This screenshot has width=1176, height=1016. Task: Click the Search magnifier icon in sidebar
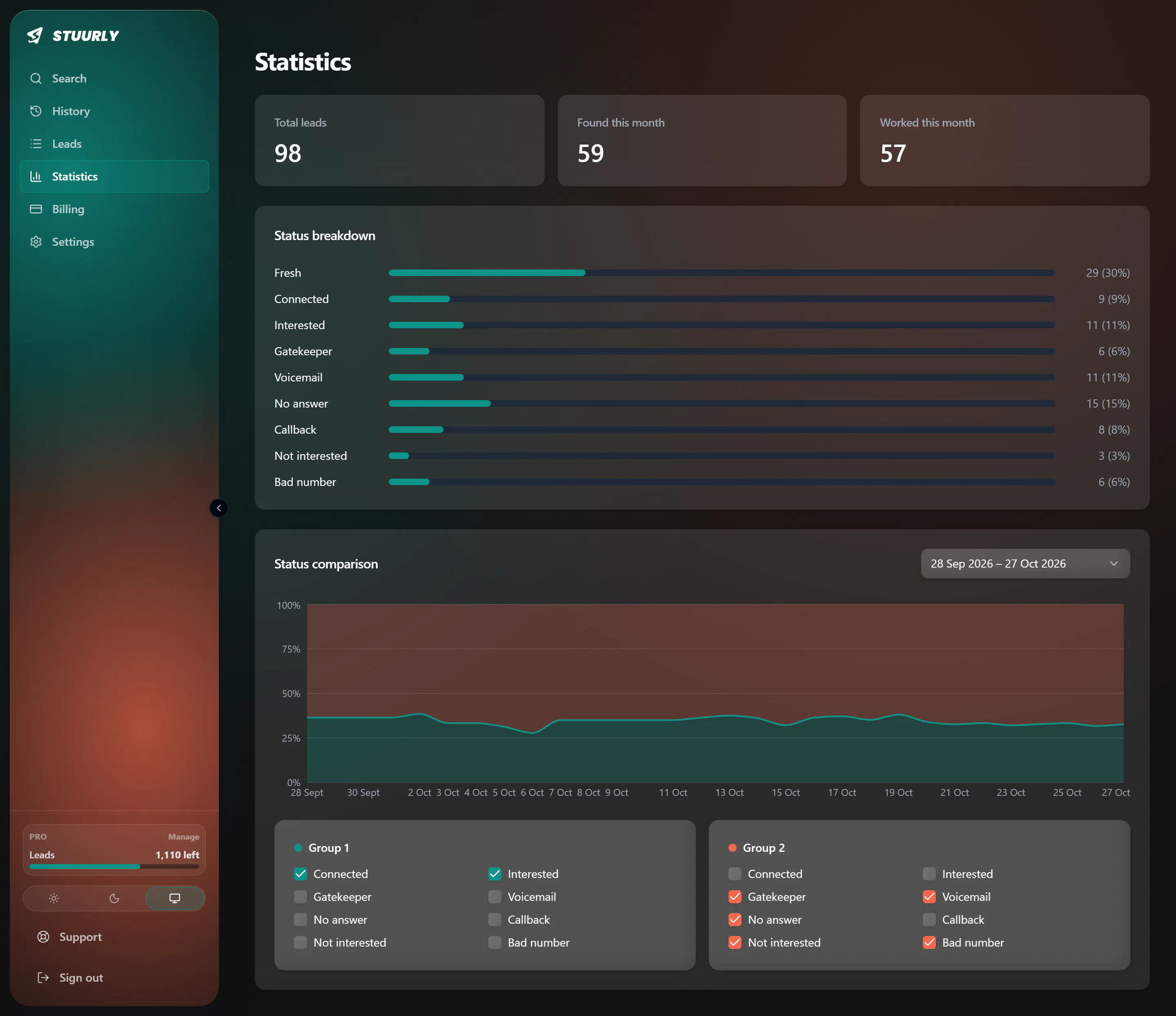[x=36, y=78]
